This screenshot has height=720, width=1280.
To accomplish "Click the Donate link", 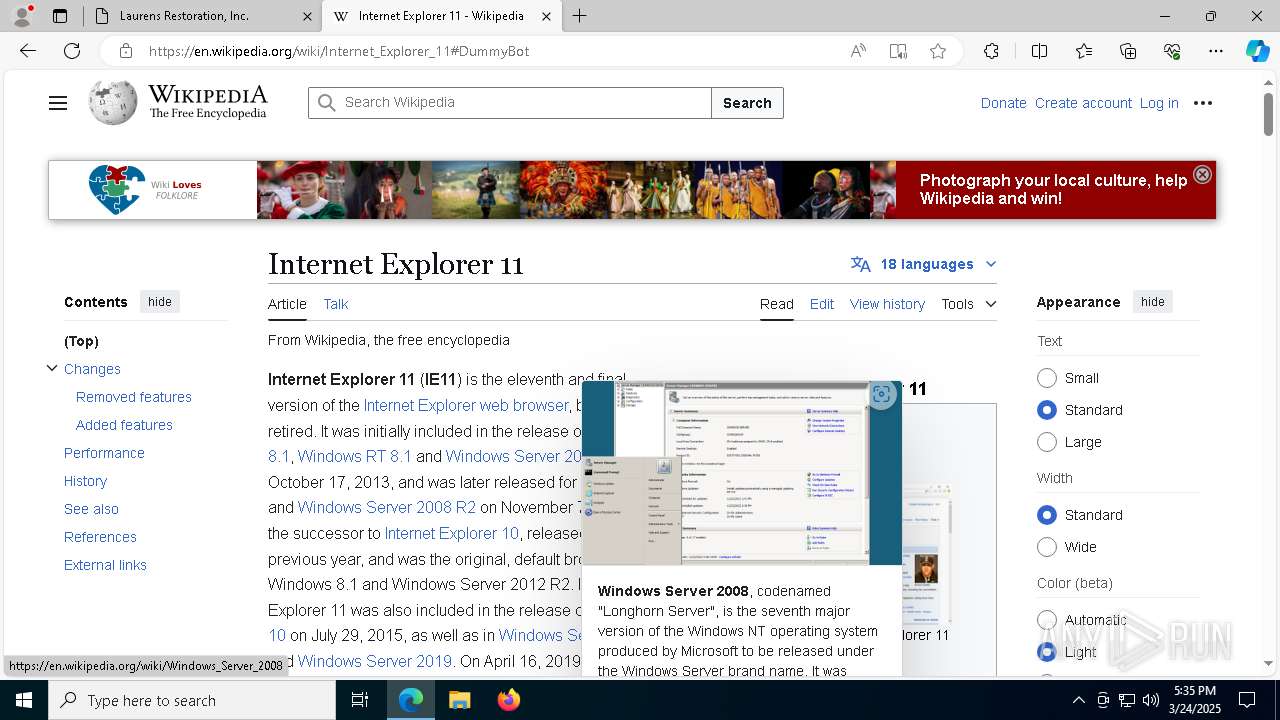I will (x=1003, y=103).
